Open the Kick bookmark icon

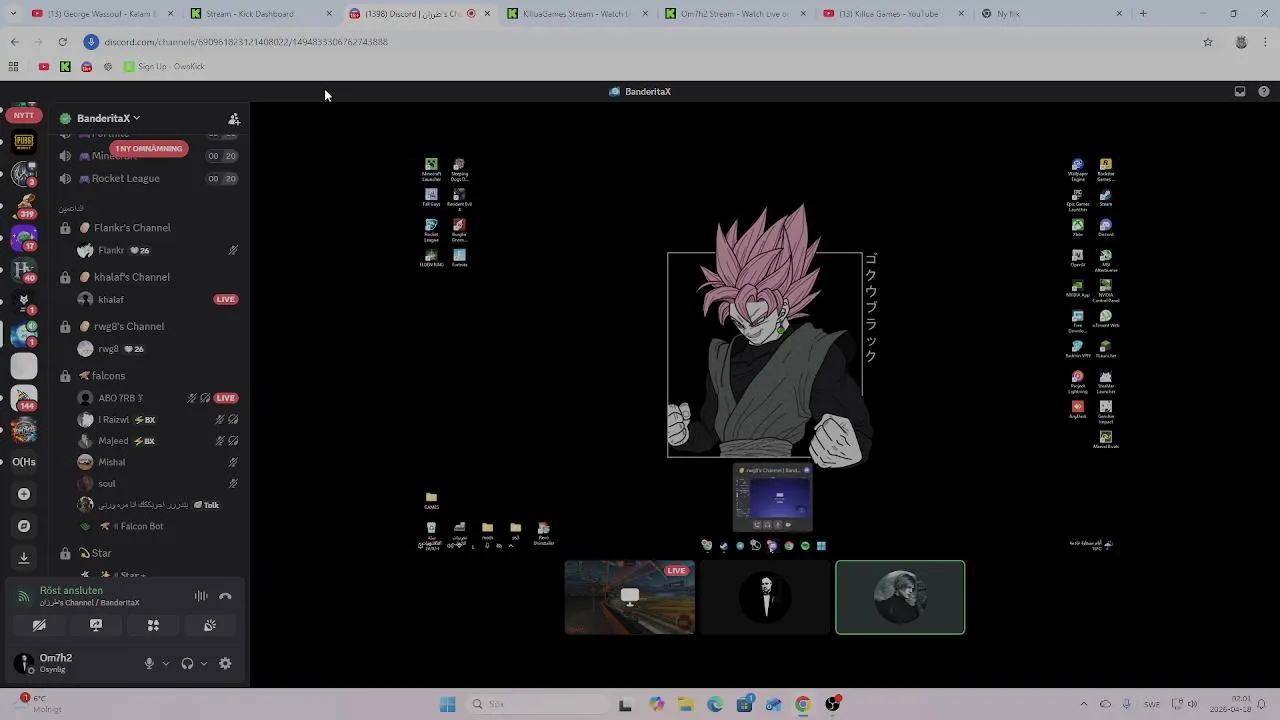tap(65, 67)
